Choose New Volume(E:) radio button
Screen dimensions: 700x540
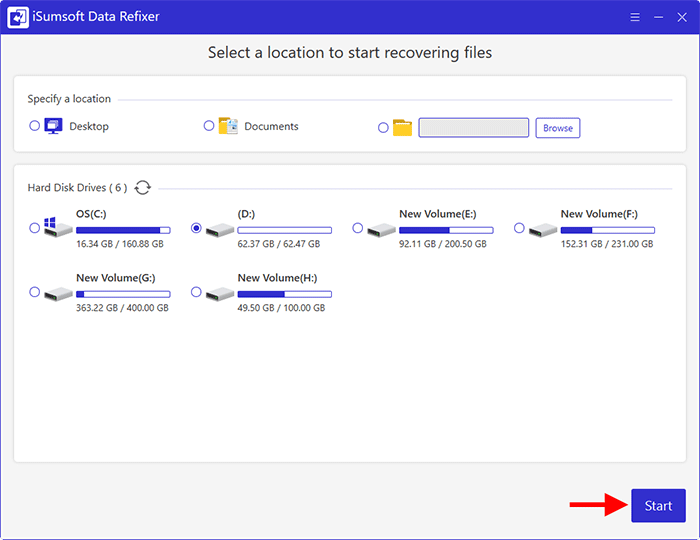(358, 228)
